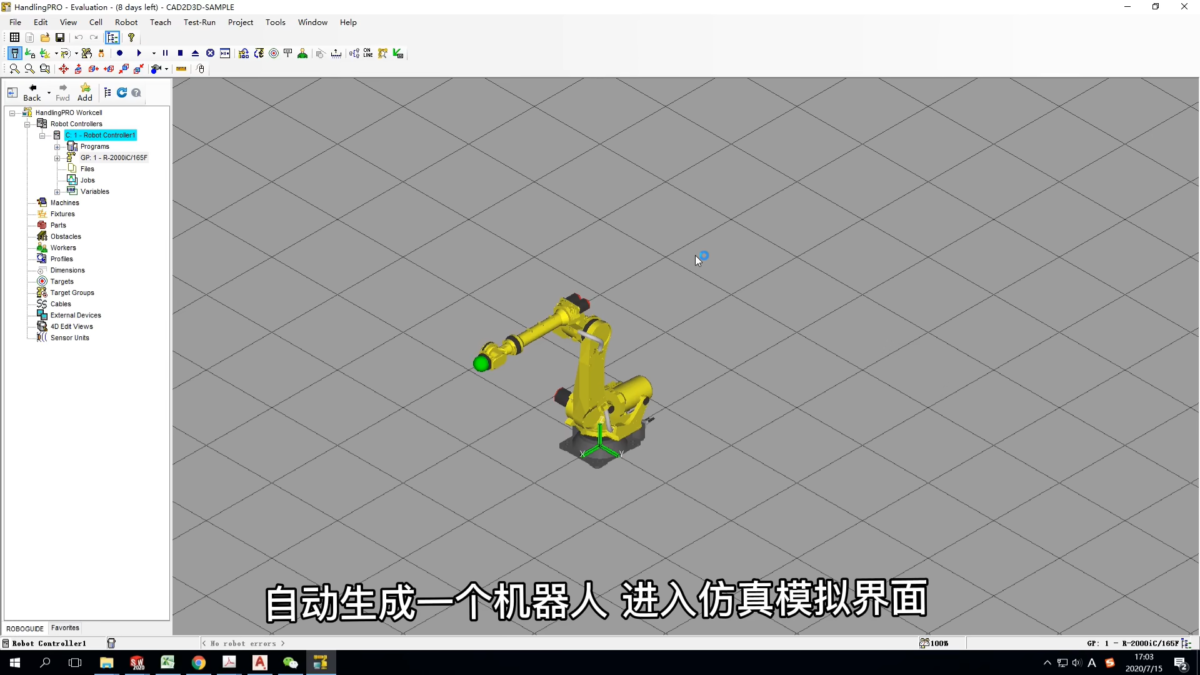Open the Project menu
Screen dimensions: 1200x675
tap(240, 22)
